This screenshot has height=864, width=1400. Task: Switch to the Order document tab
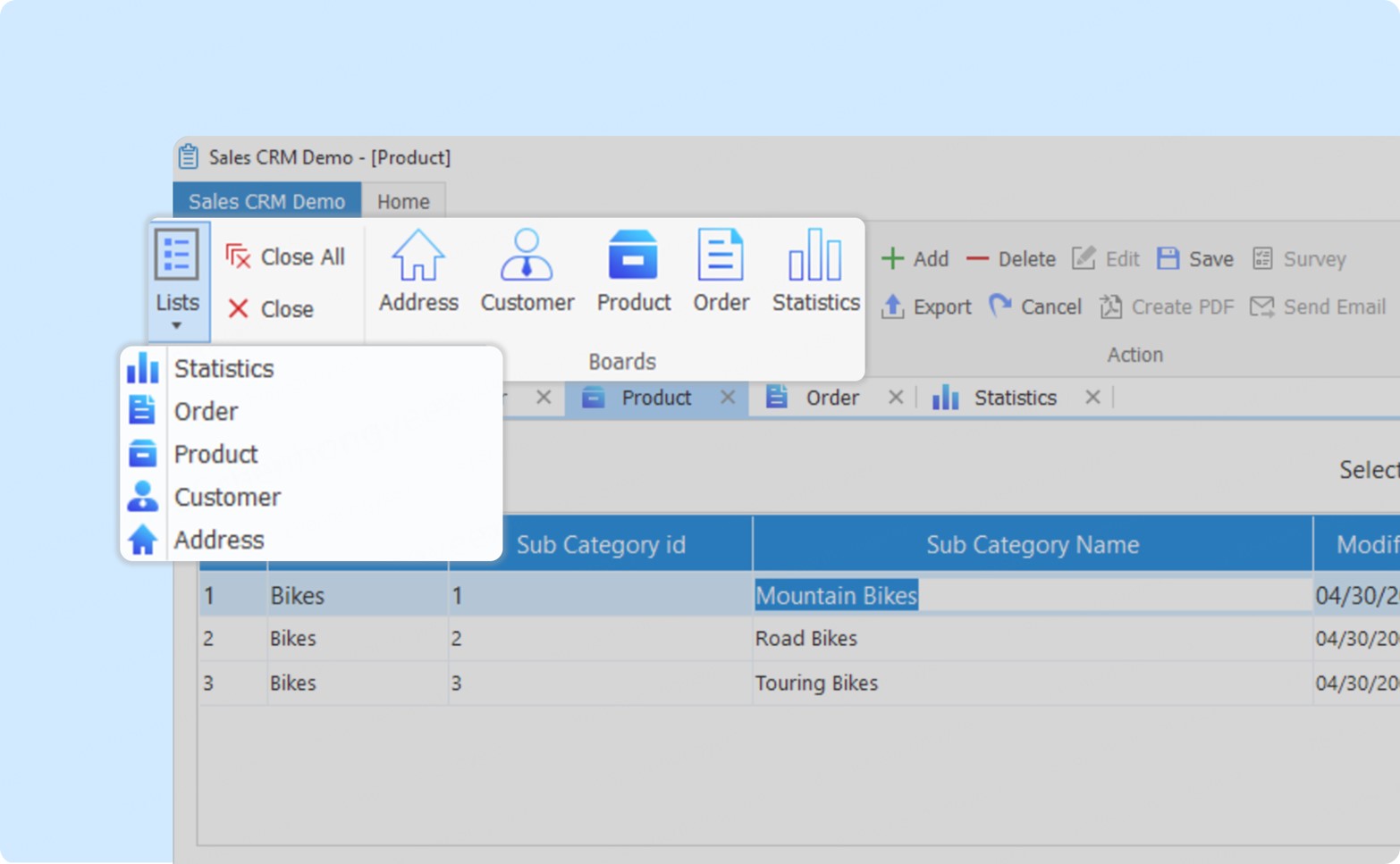832,398
